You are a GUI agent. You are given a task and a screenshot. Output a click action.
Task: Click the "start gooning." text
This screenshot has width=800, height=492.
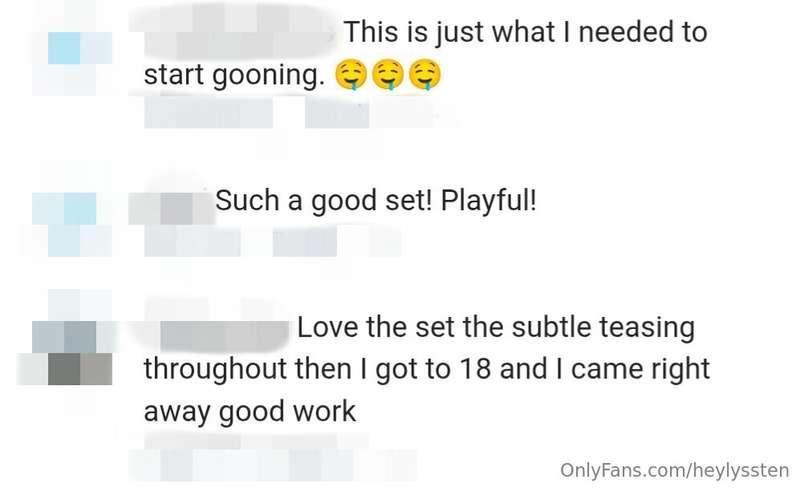[235, 76]
